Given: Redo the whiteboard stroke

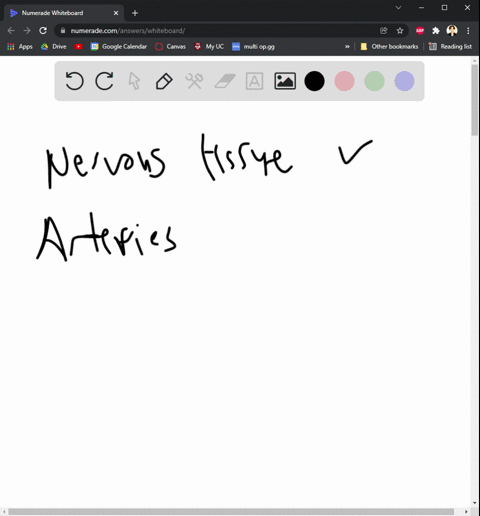Looking at the screenshot, I should (x=104, y=81).
